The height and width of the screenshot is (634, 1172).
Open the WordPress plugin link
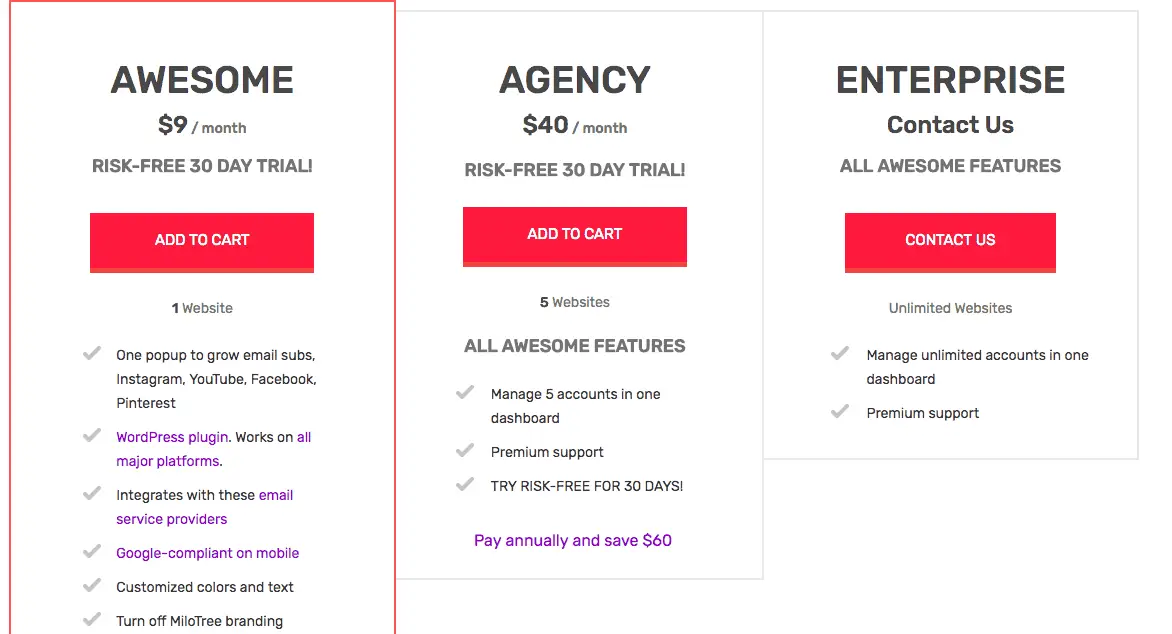172,437
